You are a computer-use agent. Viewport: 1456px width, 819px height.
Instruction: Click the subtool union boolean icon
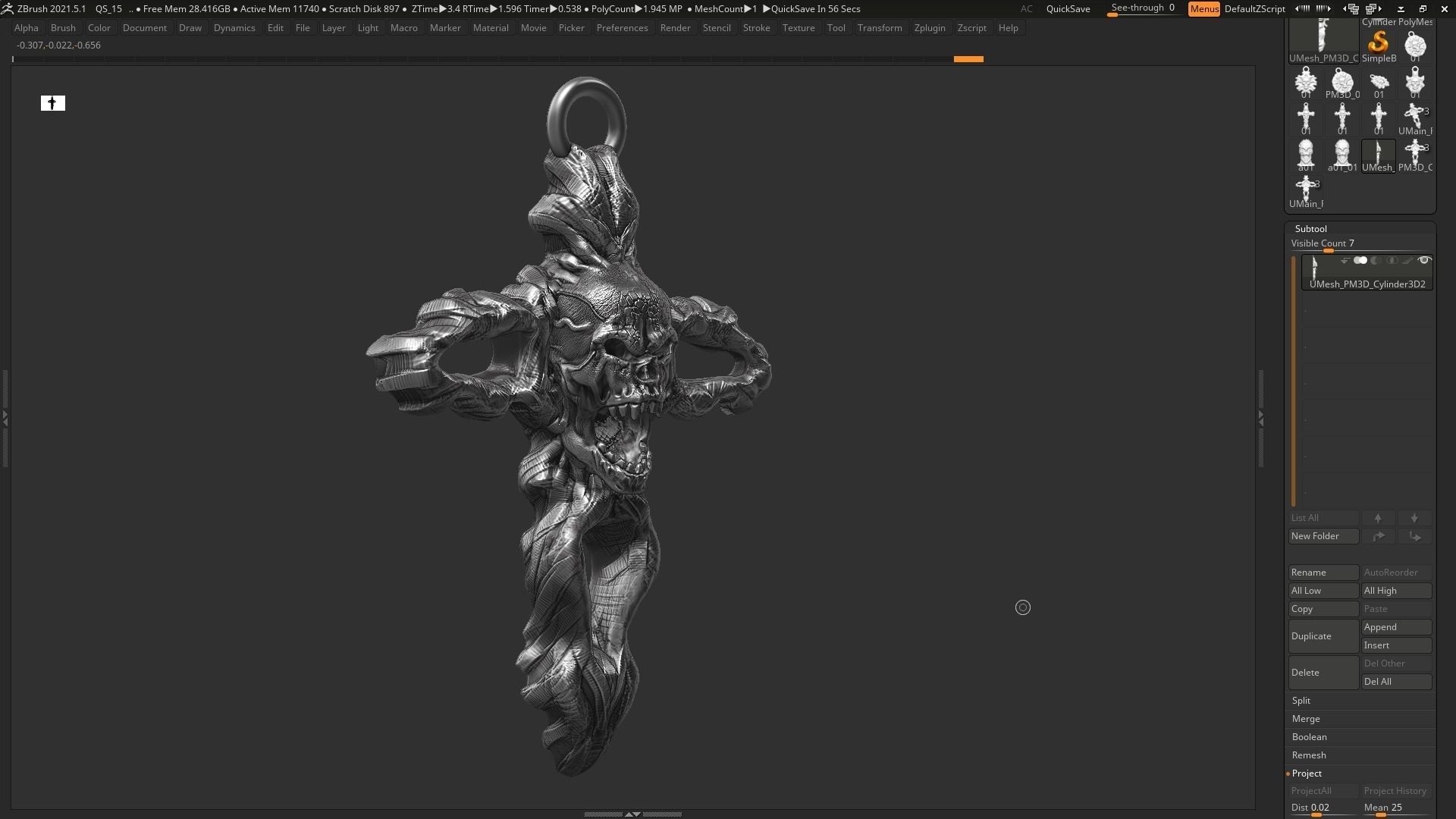[x=1360, y=261]
